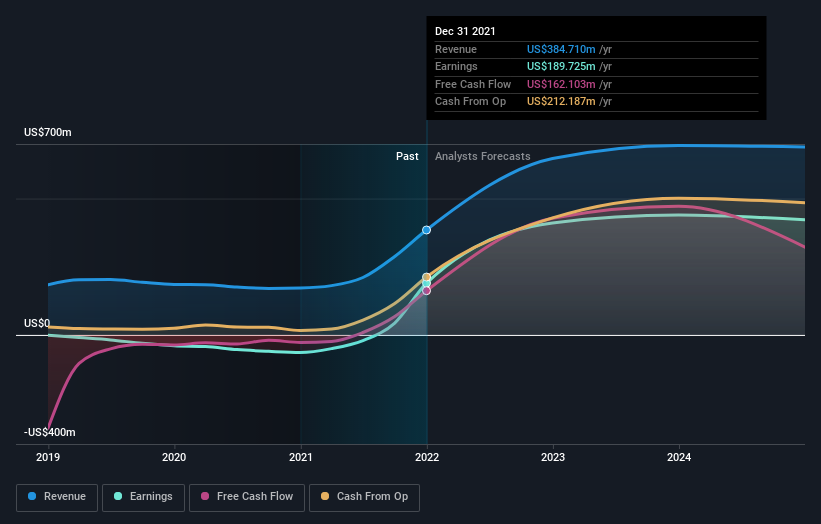The height and width of the screenshot is (524, 821).
Task: Click the pink Free Cash Flow data point
Action: click(427, 291)
